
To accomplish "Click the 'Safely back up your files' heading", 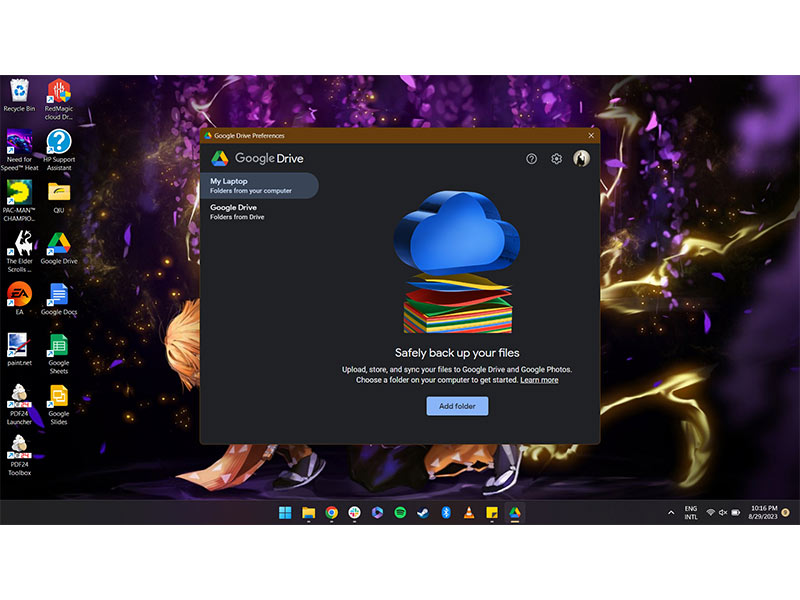I will click(x=457, y=353).
